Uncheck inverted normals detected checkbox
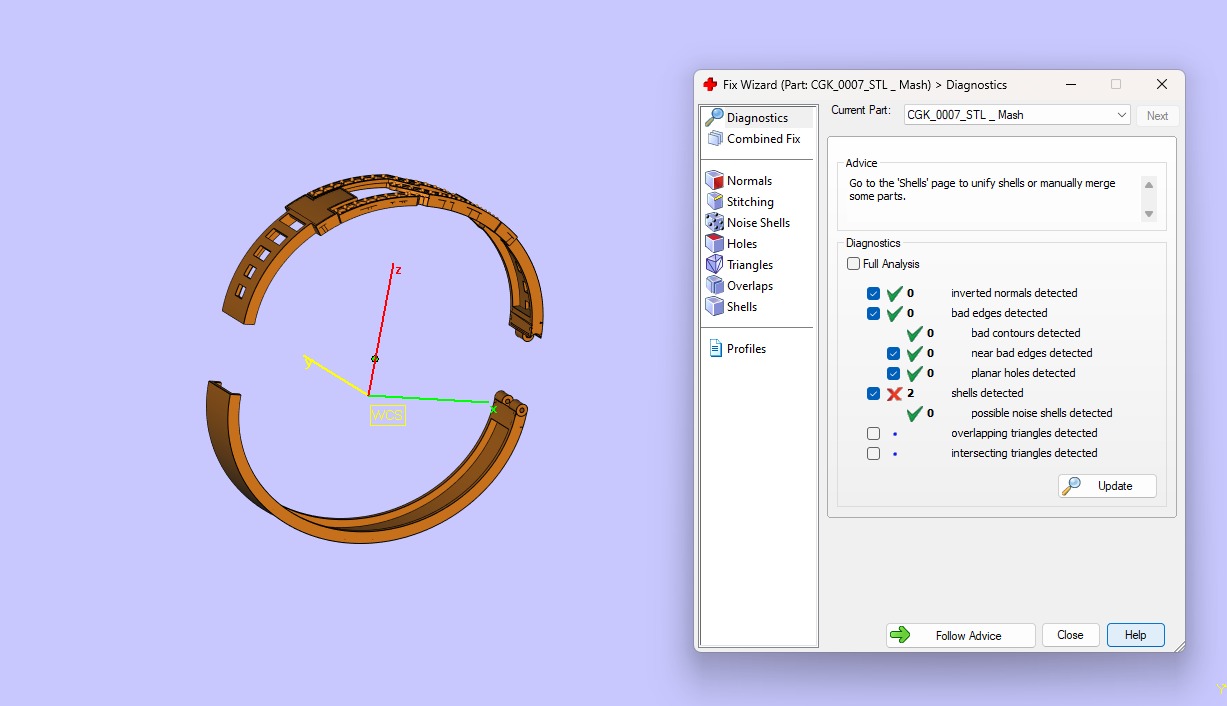The width and height of the screenshot is (1227, 706). (x=873, y=293)
